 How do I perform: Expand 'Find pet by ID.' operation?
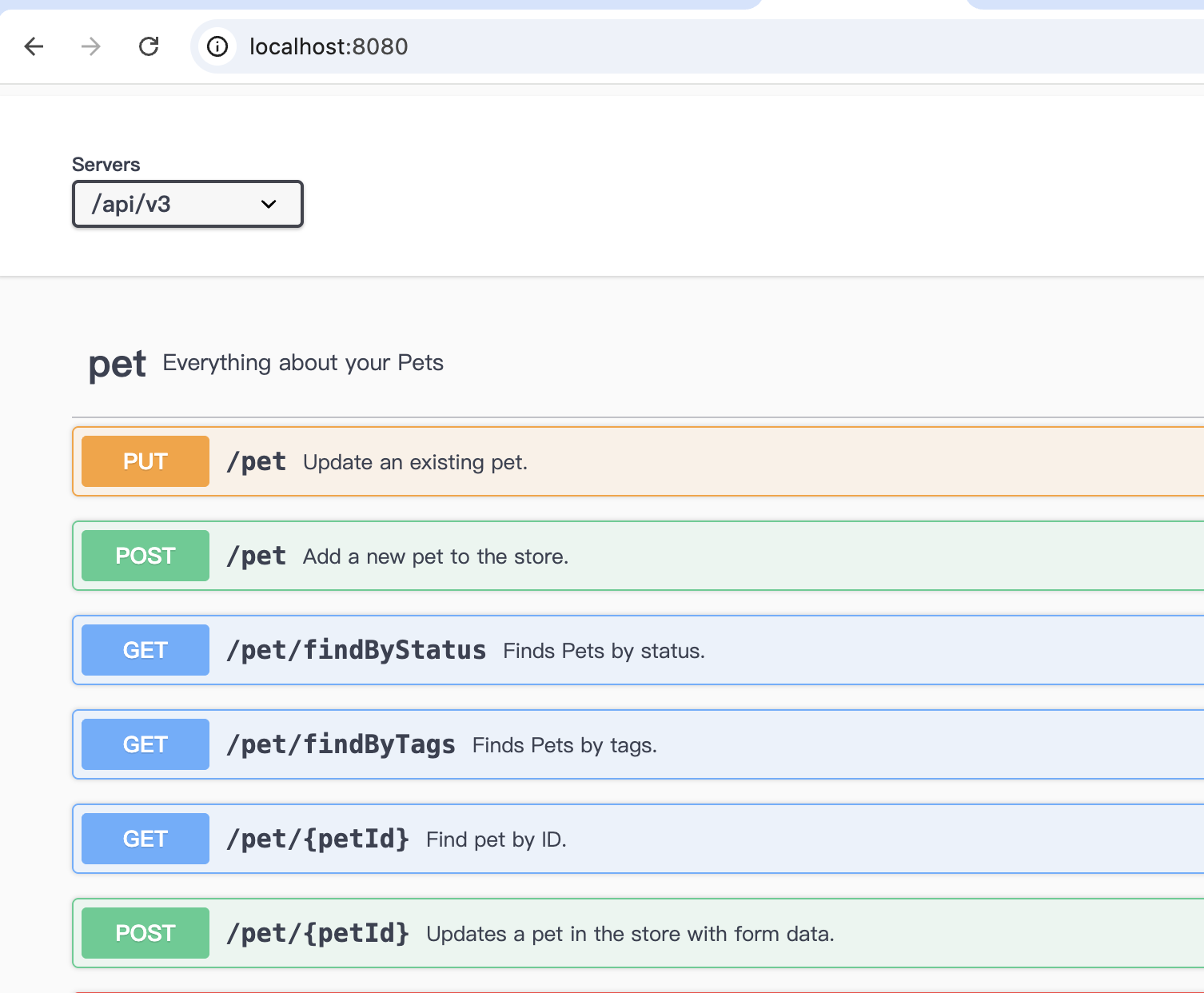pos(496,839)
